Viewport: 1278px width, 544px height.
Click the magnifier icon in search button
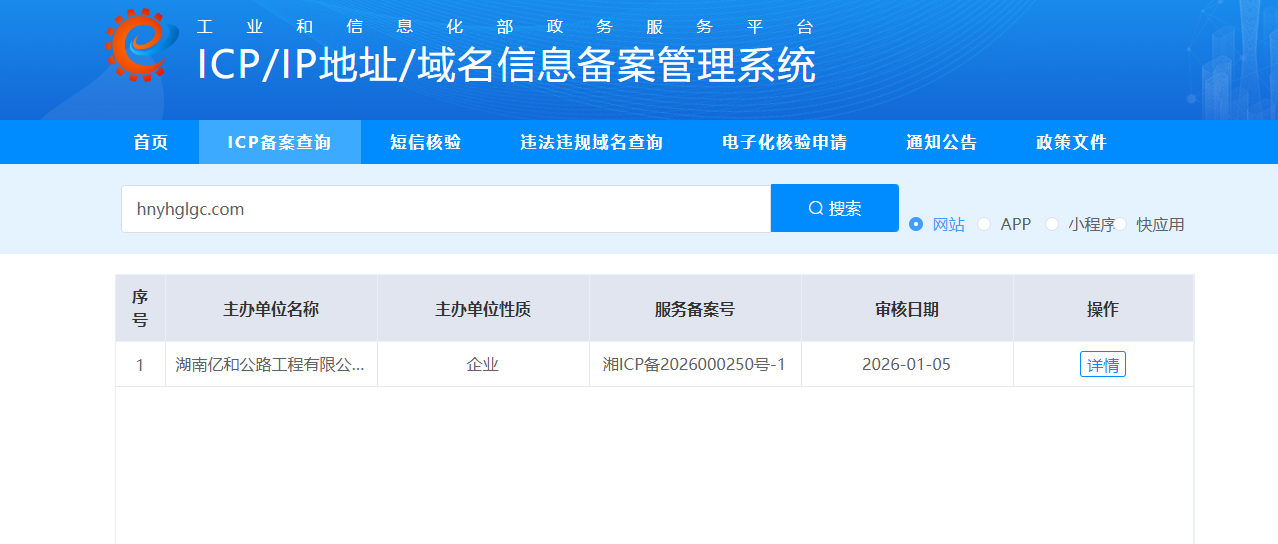[816, 208]
